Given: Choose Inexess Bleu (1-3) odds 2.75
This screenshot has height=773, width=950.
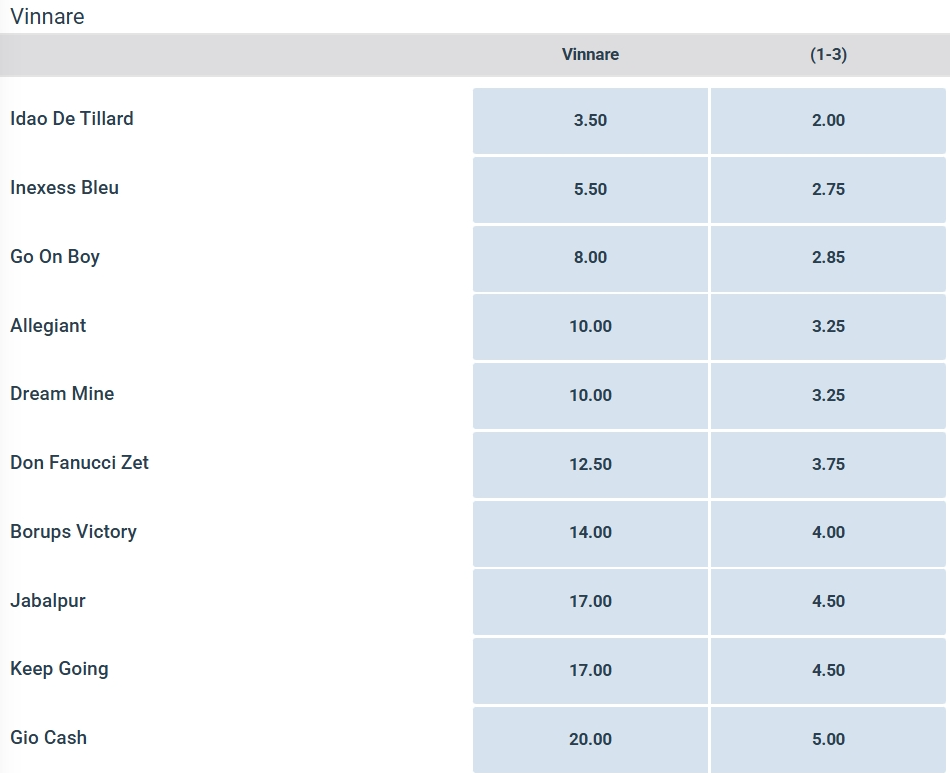Looking at the screenshot, I should (828, 190).
